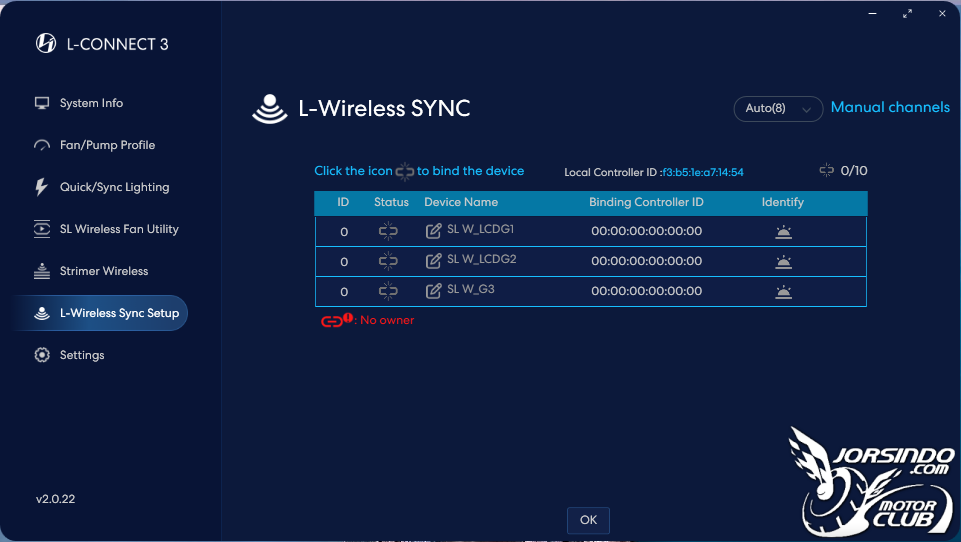Click the version label v2.0.22
This screenshot has width=961, height=542.
55,499
